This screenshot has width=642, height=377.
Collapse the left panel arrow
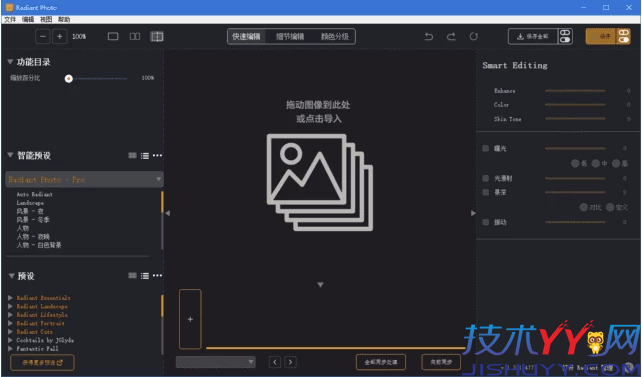pos(167,213)
